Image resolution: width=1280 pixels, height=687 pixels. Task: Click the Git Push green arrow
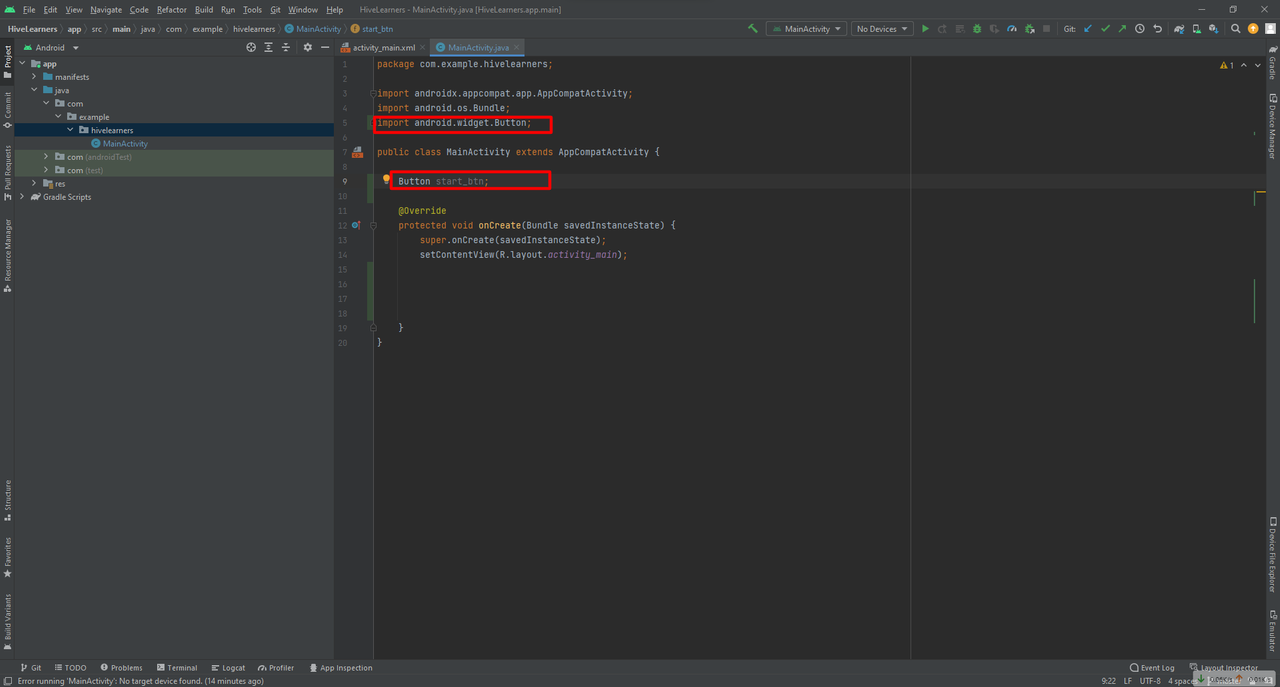pyautogui.click(x=1122, y=29)
